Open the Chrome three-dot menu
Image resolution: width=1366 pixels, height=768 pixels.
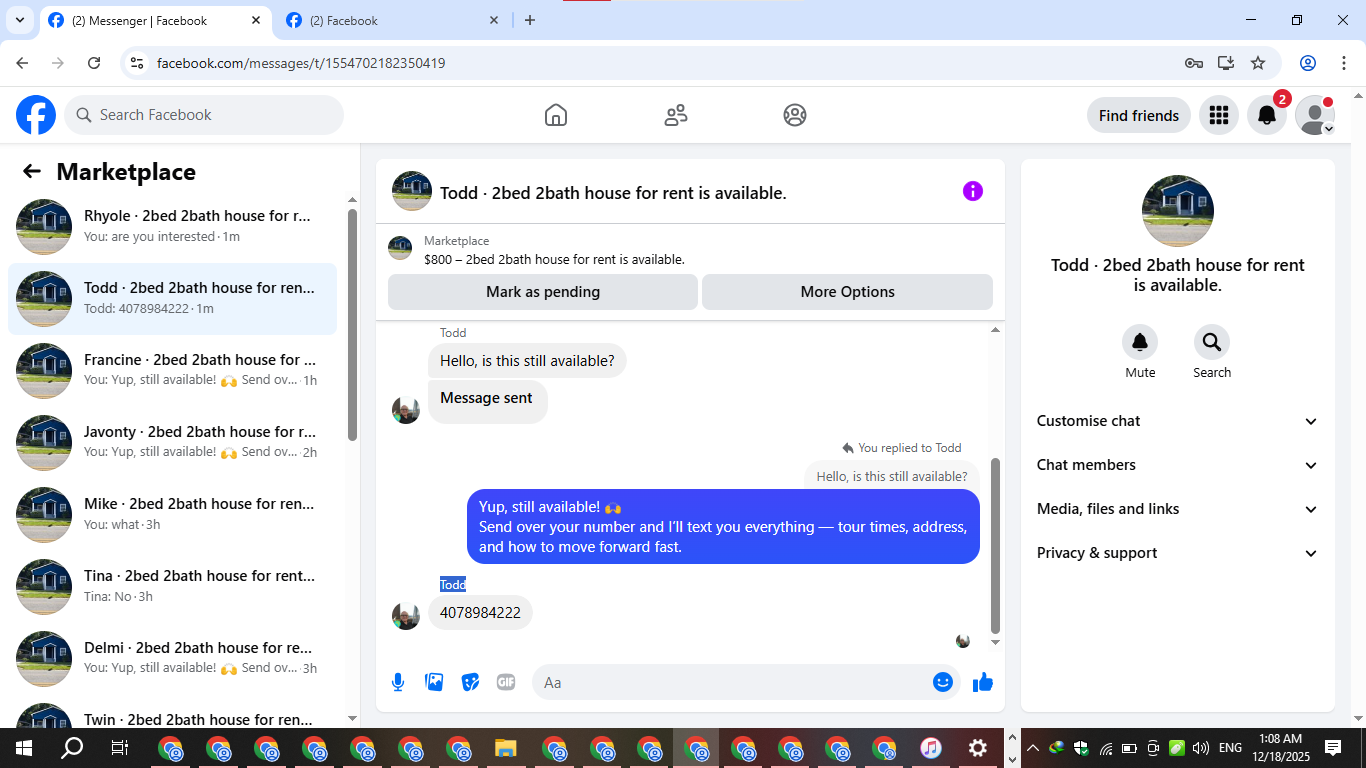(x=1344, y=63)
